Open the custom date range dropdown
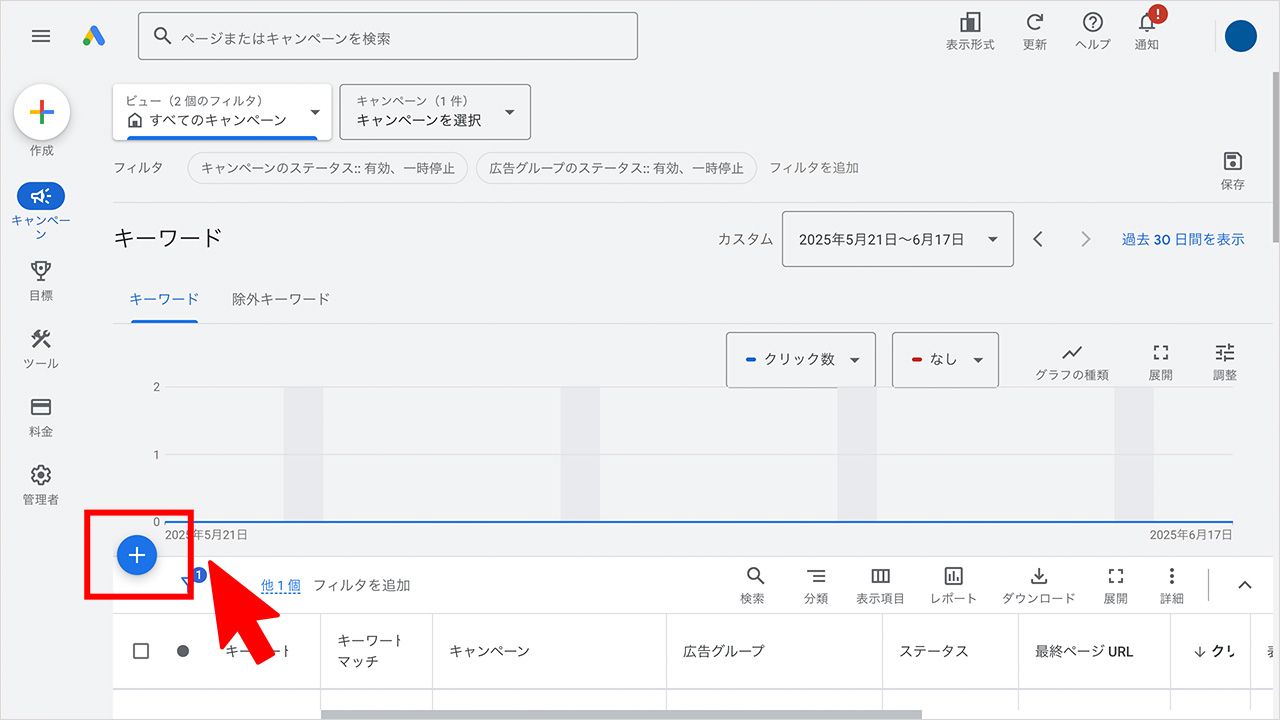 [896, 239]
